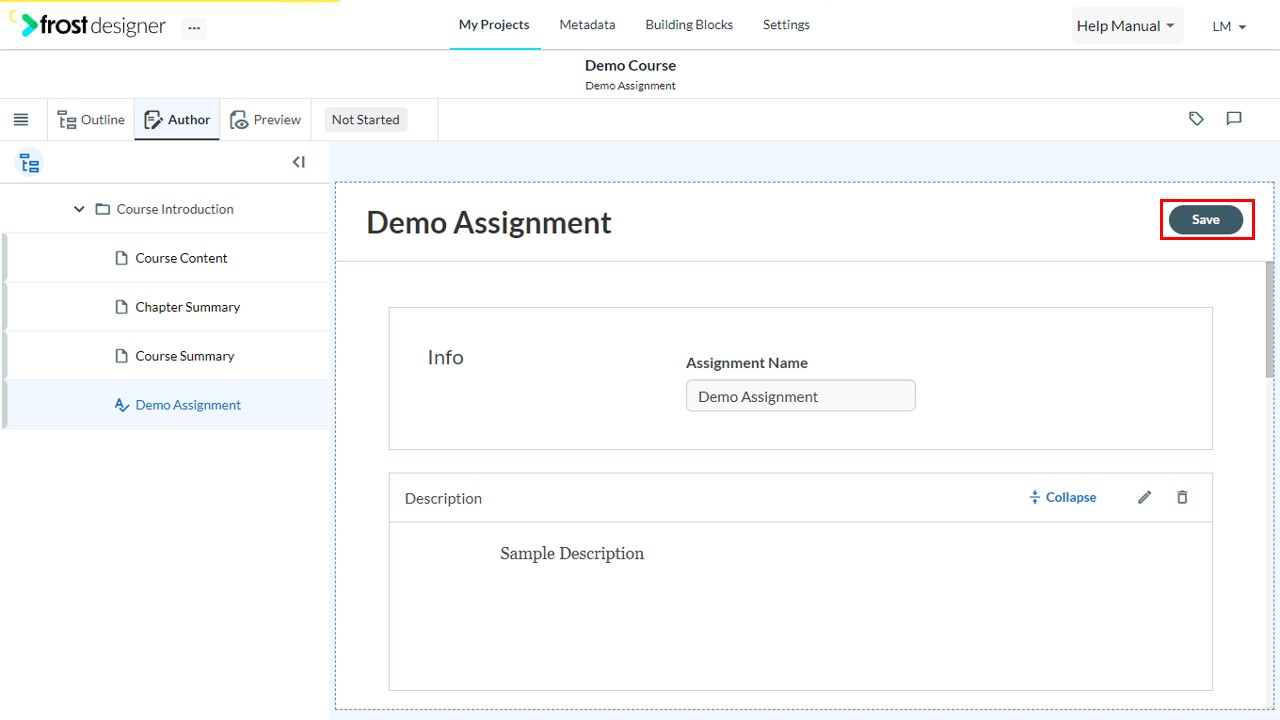
Task: Click the Course Introduction folder icon
Action: [x=102, y=209]
